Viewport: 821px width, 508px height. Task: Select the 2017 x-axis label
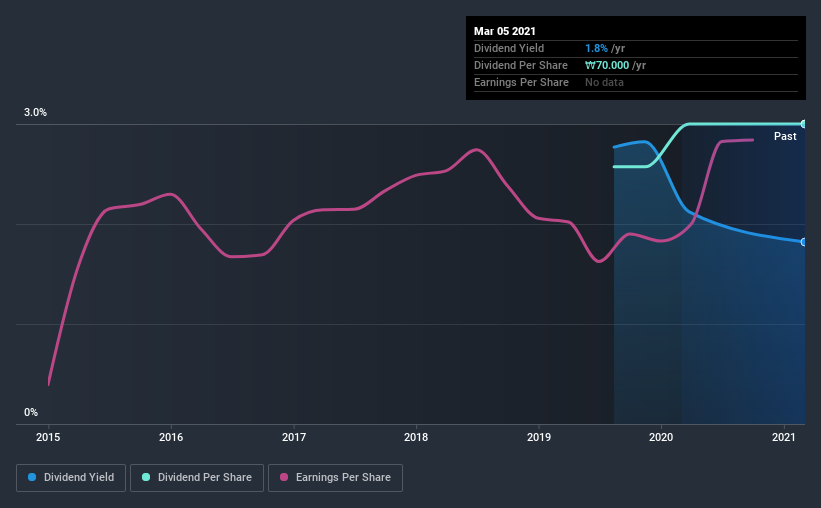tap(294, 437)
